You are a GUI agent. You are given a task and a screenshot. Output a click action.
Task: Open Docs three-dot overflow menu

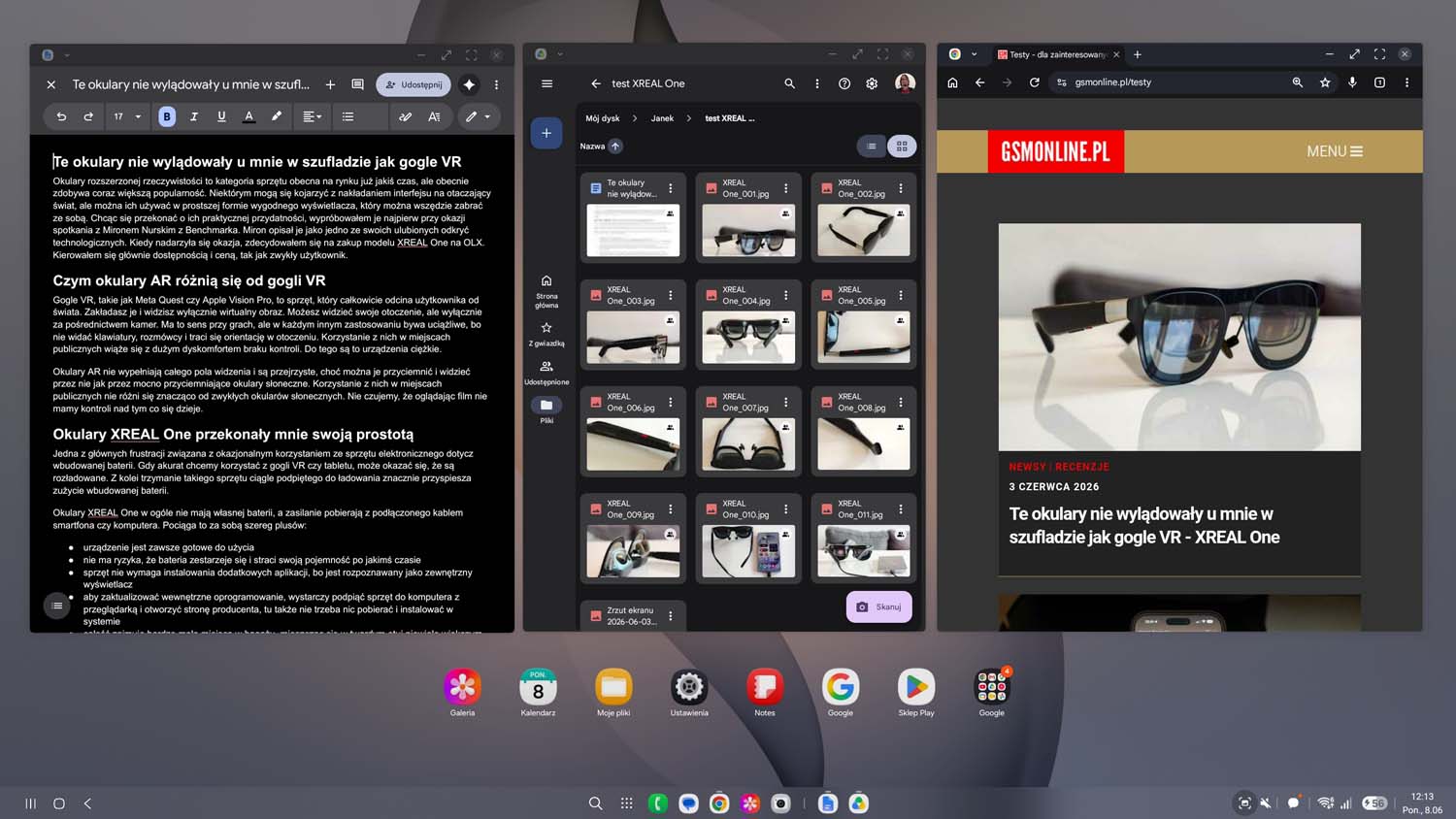[x=496, y=84]
